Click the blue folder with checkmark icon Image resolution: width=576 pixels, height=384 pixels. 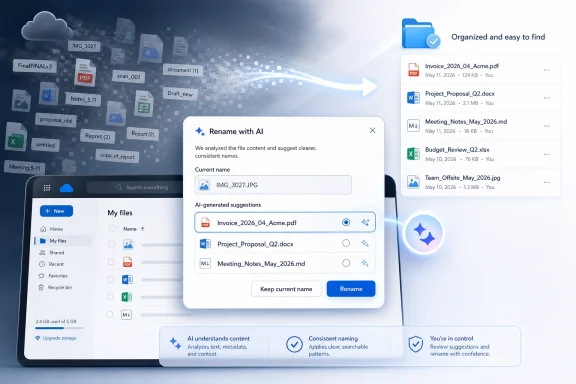(x=420, y=34)
